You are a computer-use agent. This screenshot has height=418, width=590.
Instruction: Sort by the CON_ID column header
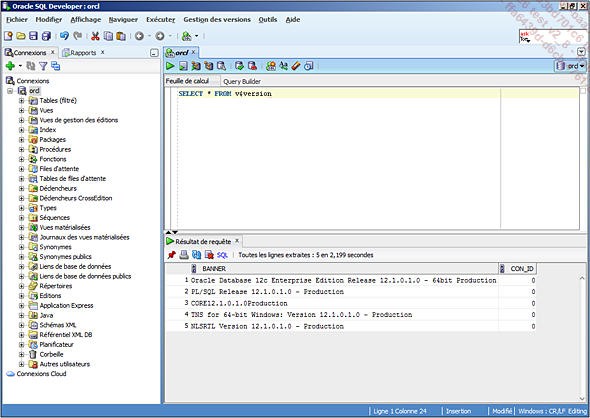point(518,269)
